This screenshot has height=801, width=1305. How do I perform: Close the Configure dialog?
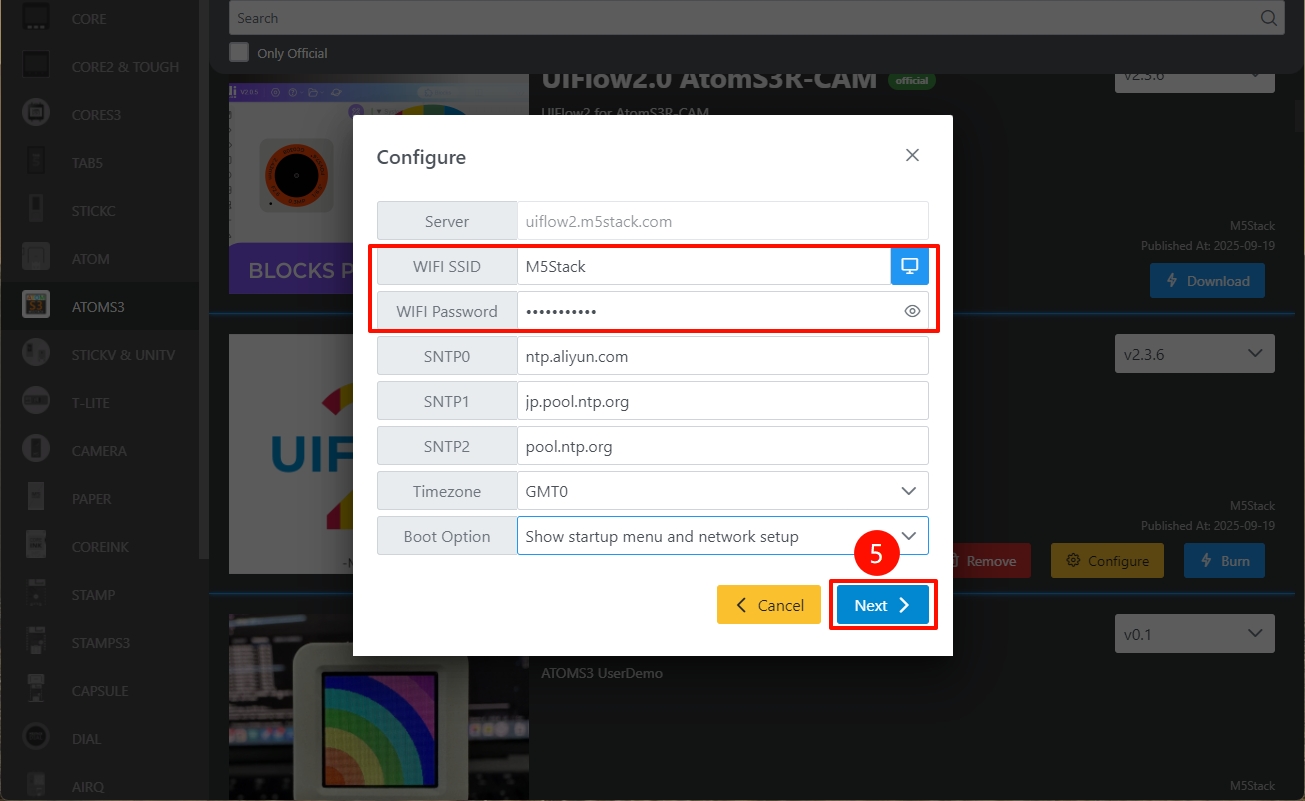click(x=912, y=155)
